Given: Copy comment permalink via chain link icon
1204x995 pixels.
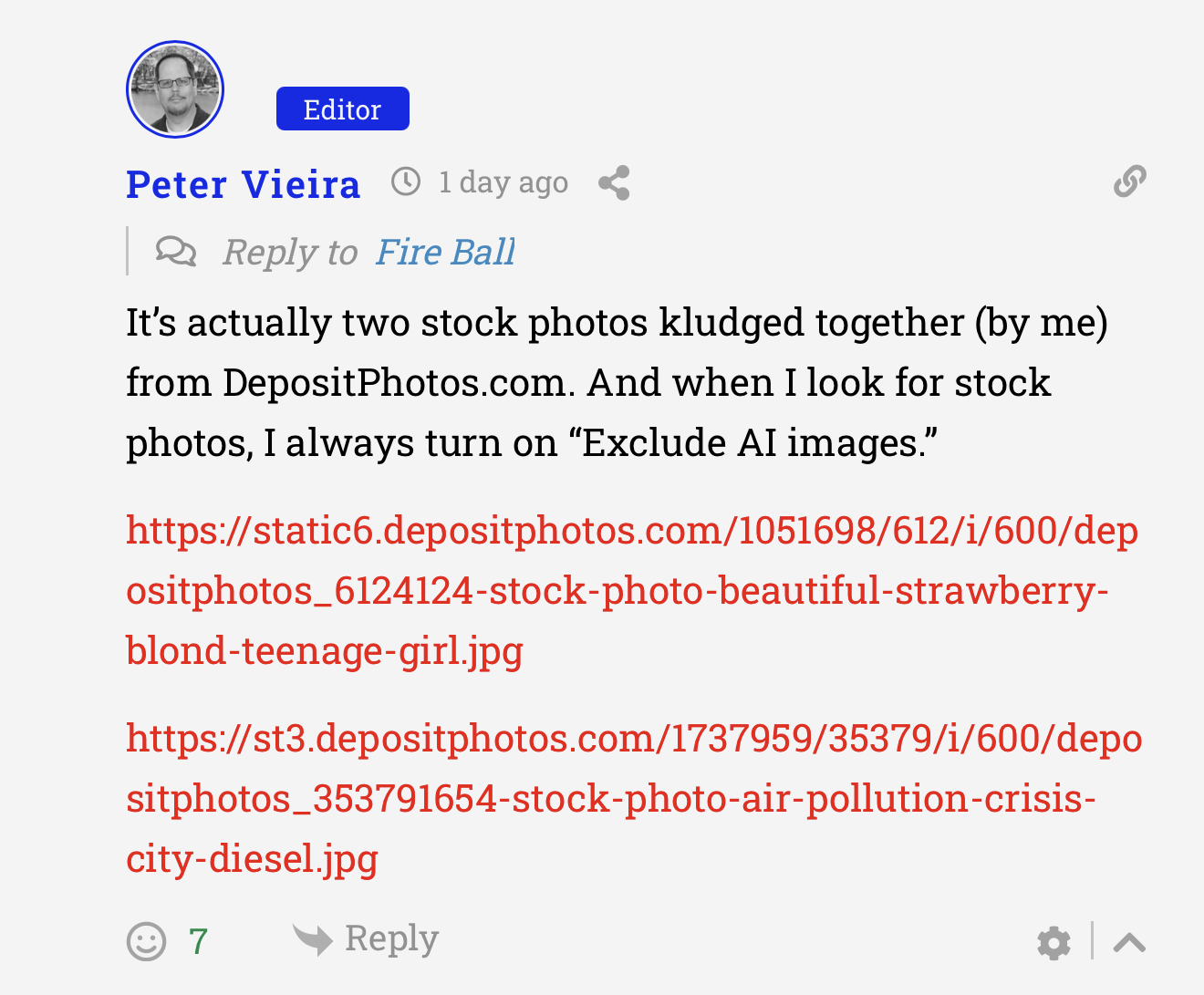Looking at the screenshot, I should tap(1129, 181).
